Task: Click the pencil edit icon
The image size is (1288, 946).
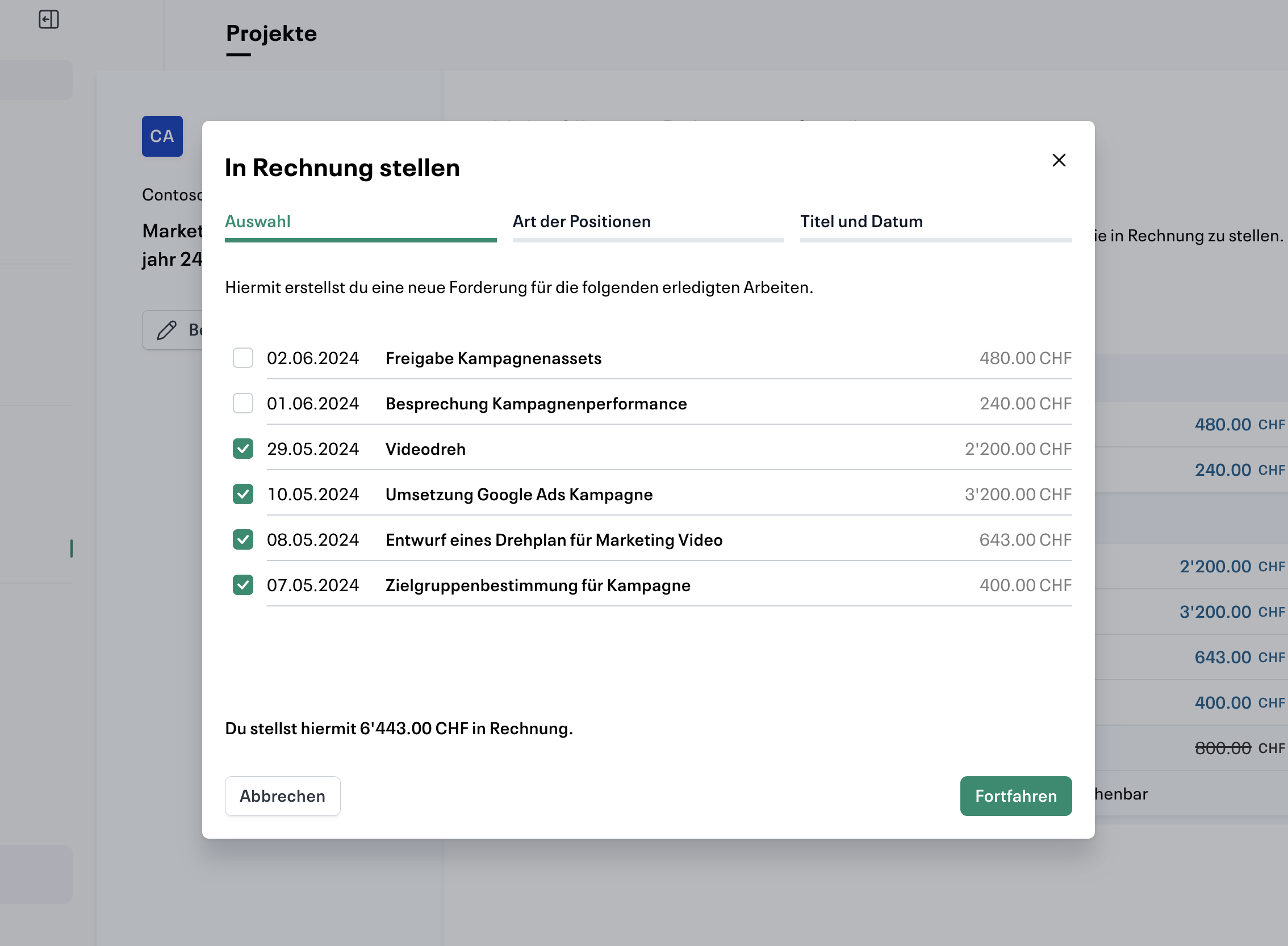Action: pyautogui.click(x=166, y=330)
